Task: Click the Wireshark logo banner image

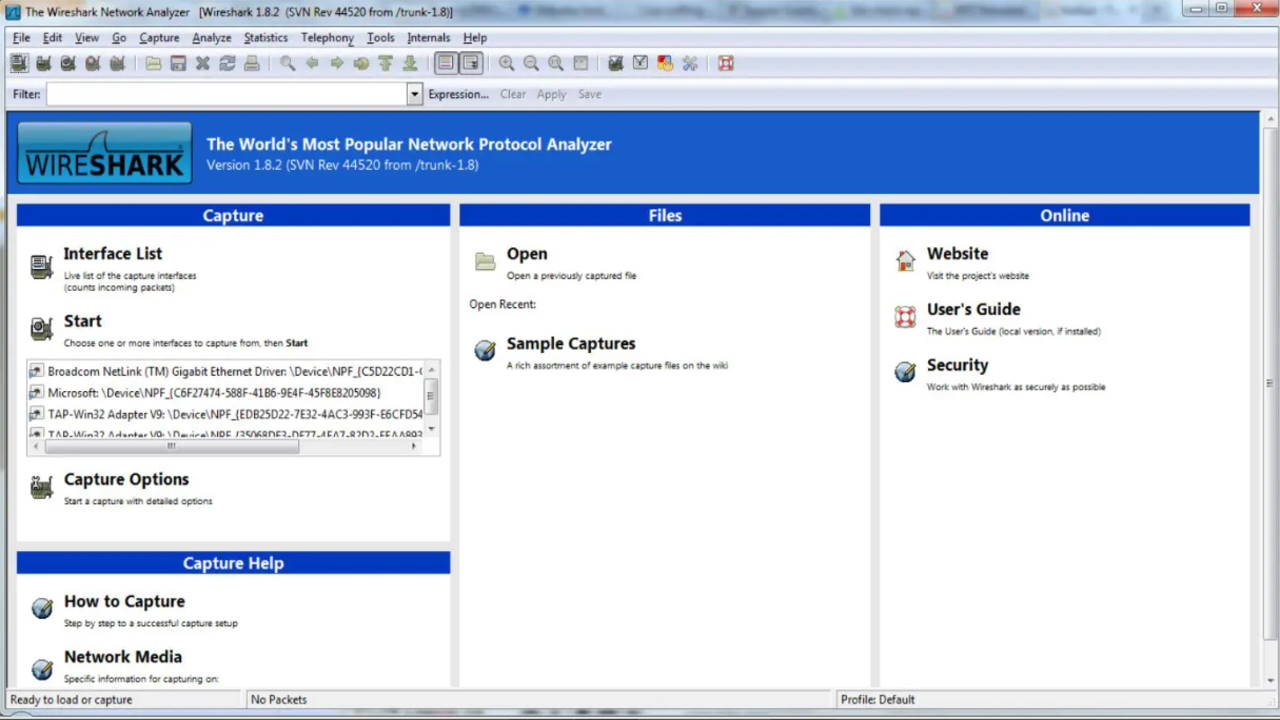Action: click(x=104, y=153)
